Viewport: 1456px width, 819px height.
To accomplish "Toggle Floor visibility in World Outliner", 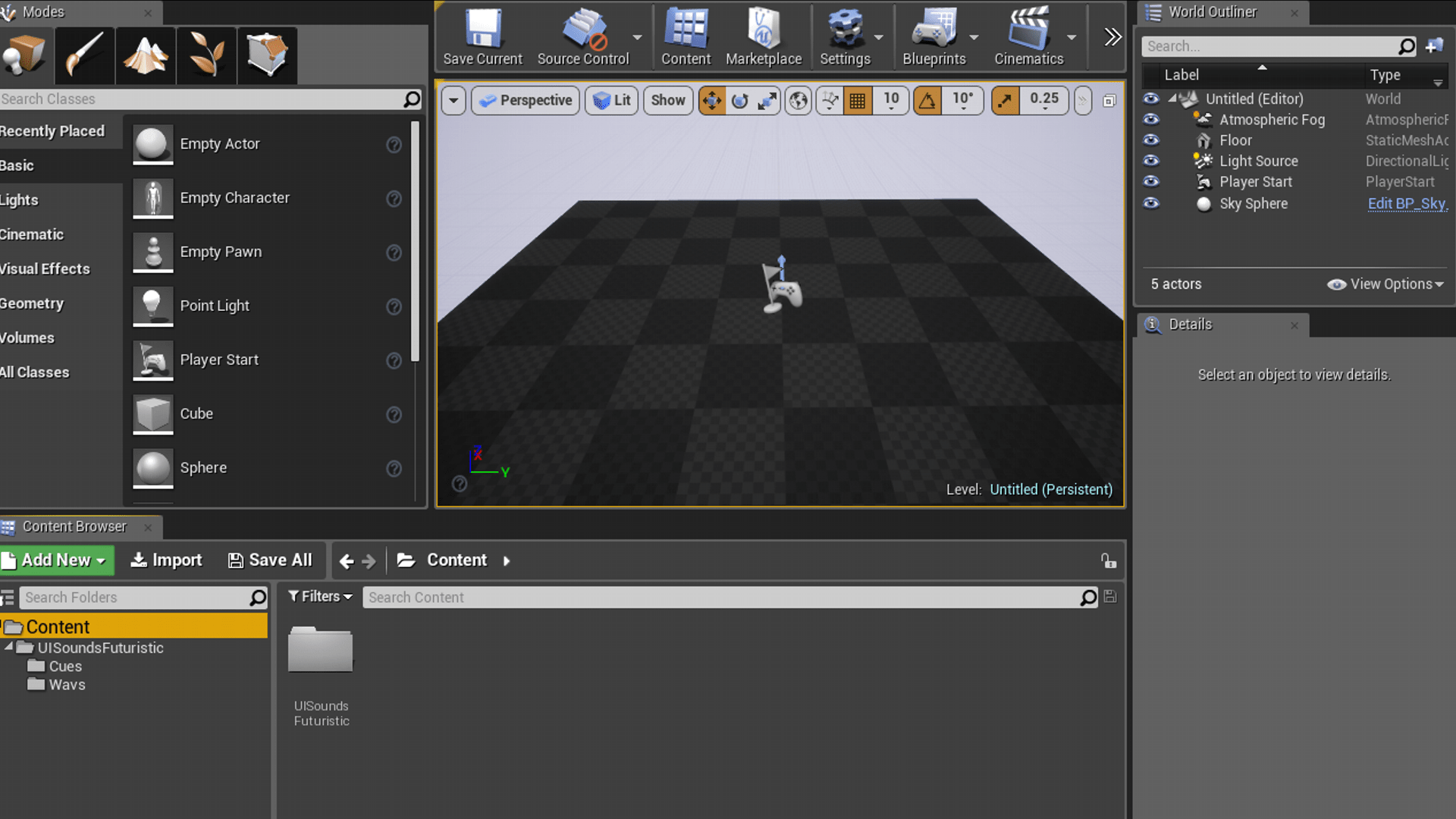I will pos(1150,140).
